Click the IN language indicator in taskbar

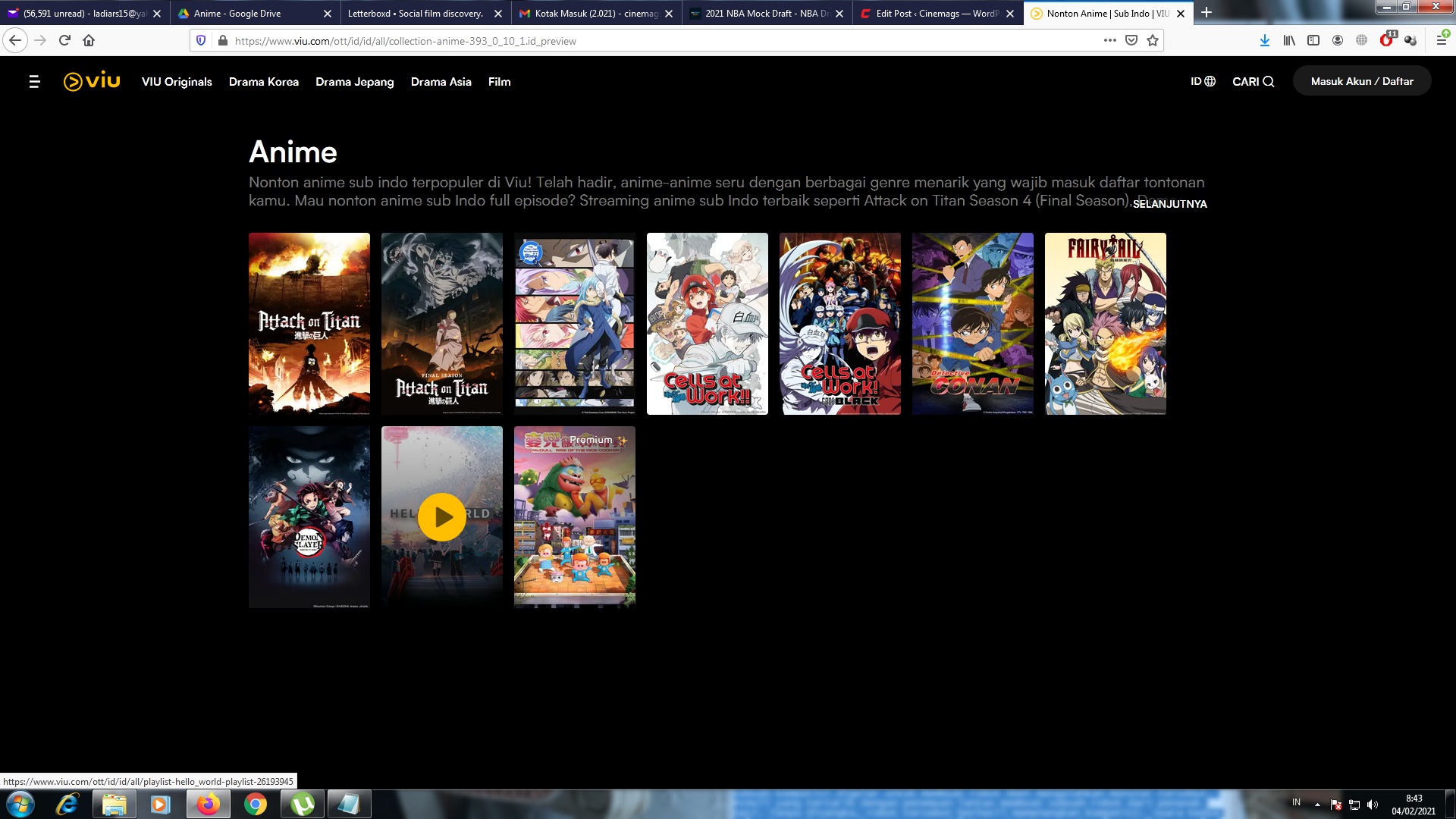pos(1296,802)
